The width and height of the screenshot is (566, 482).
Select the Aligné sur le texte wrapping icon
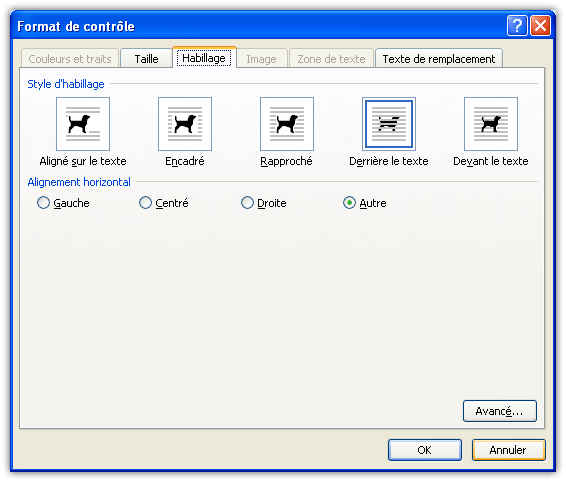click(x=83, y=124)
